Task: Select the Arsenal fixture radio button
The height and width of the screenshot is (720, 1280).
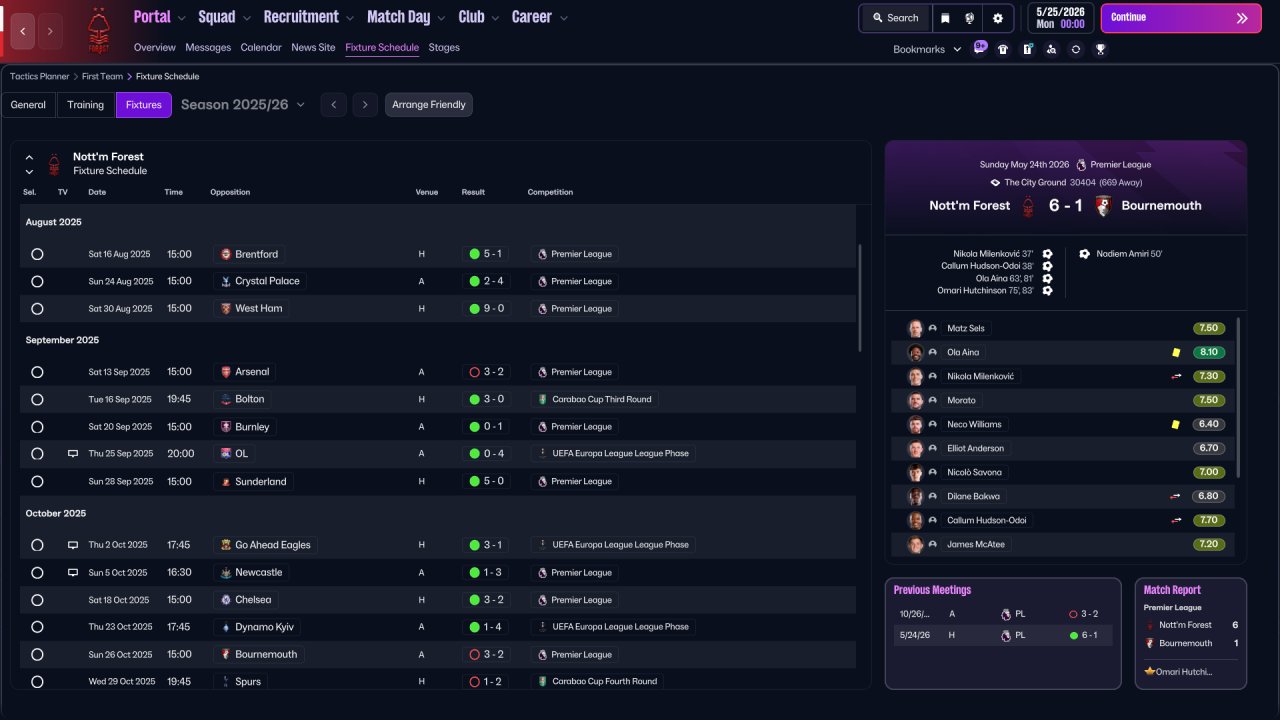Action: 37,372
